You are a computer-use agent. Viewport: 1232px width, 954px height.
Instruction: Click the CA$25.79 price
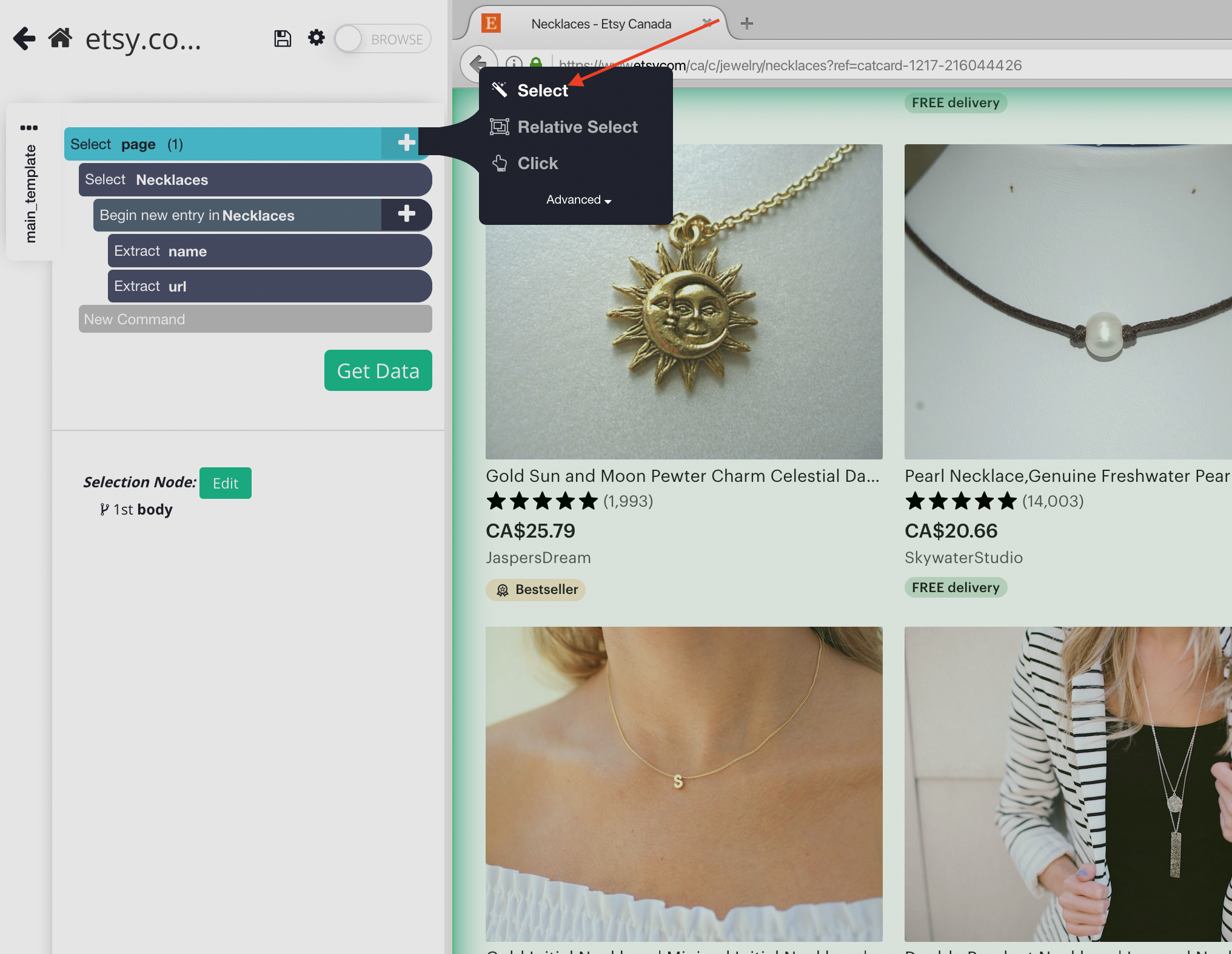[x=531, y=531]
